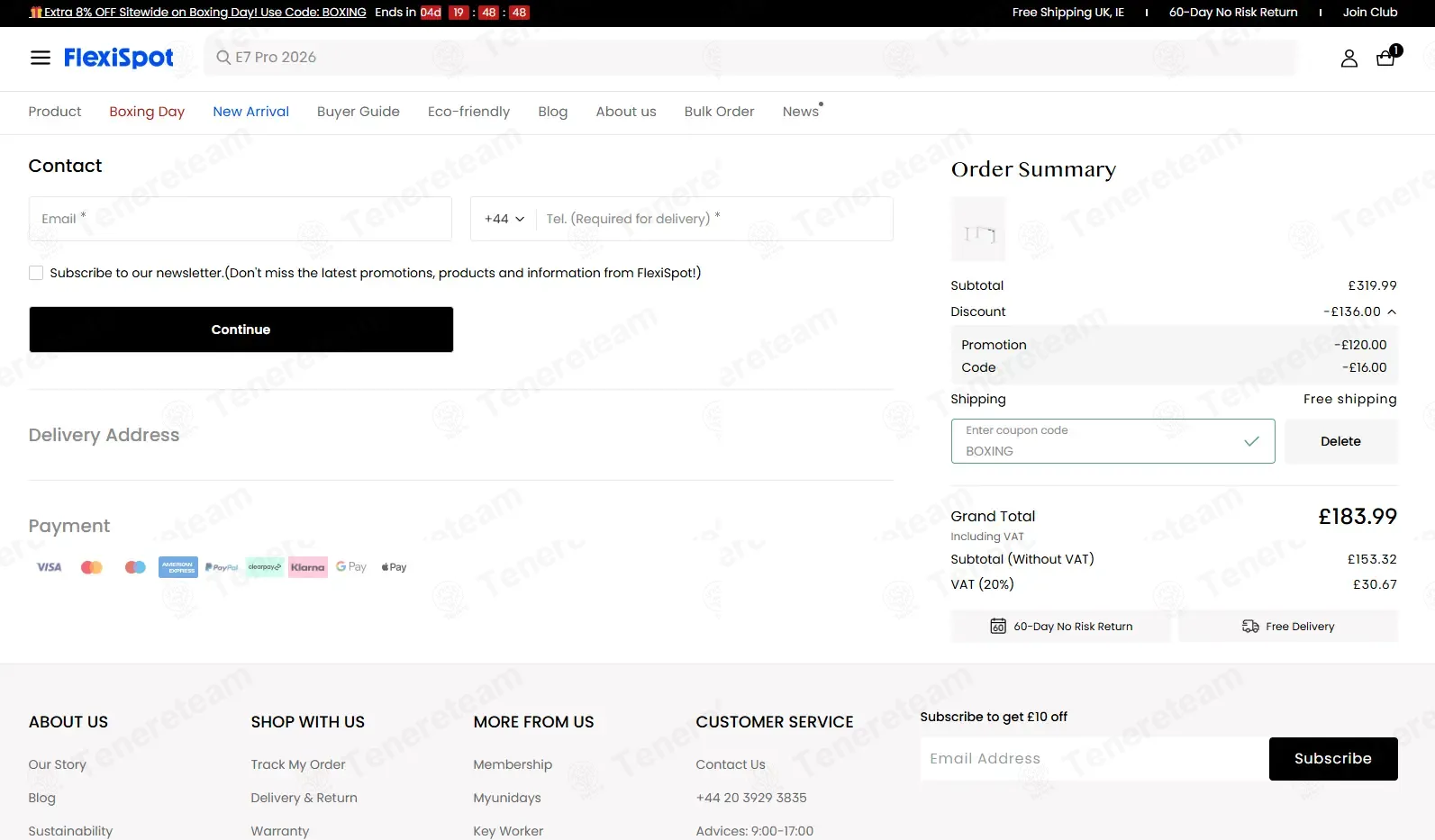The width and height of the screenshot is (1435, 840).
Task: Click the American Express icon
Action: (178, 567)
